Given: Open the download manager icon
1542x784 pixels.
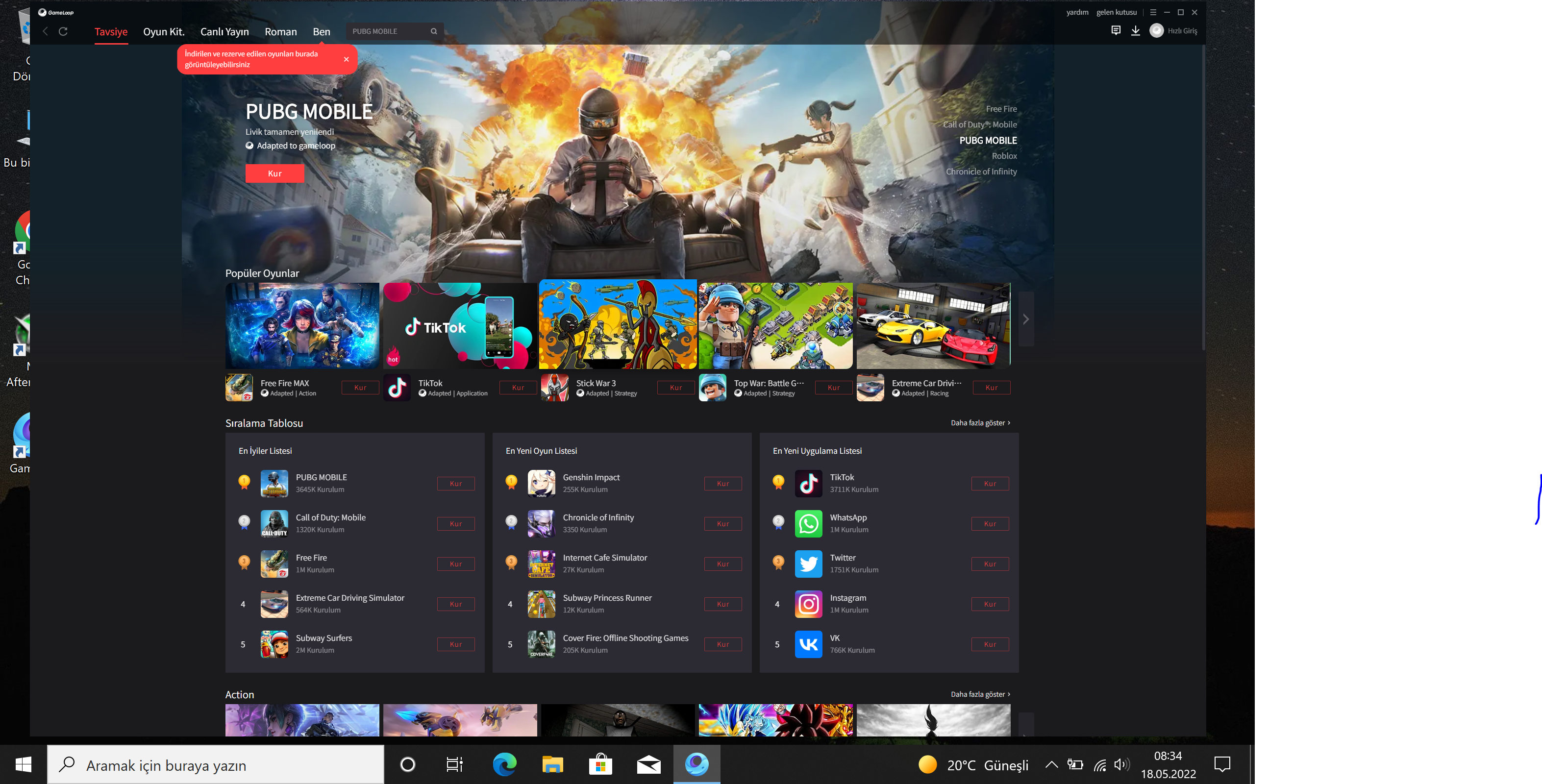Looking at the screenshot, I should (1135, 30).
